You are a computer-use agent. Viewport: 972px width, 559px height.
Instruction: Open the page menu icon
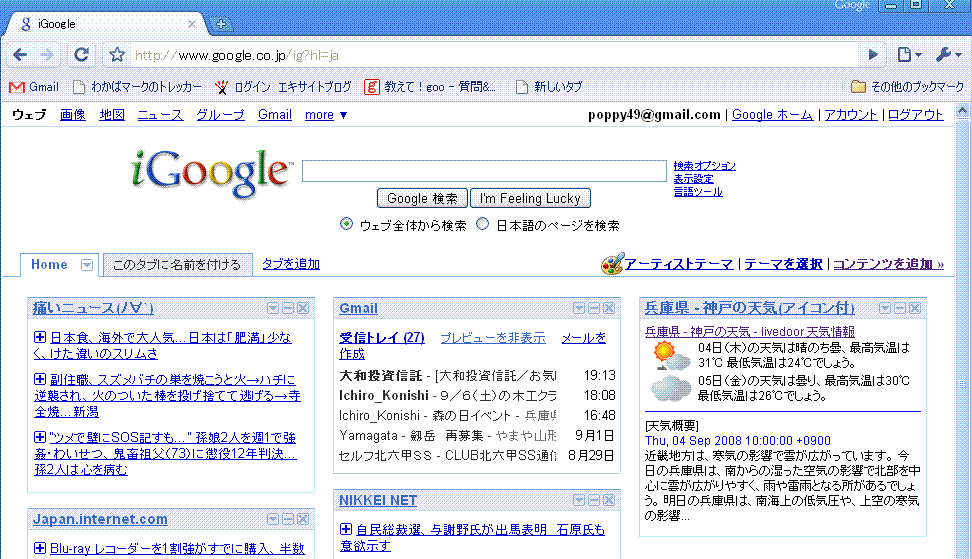pos(909,55)
